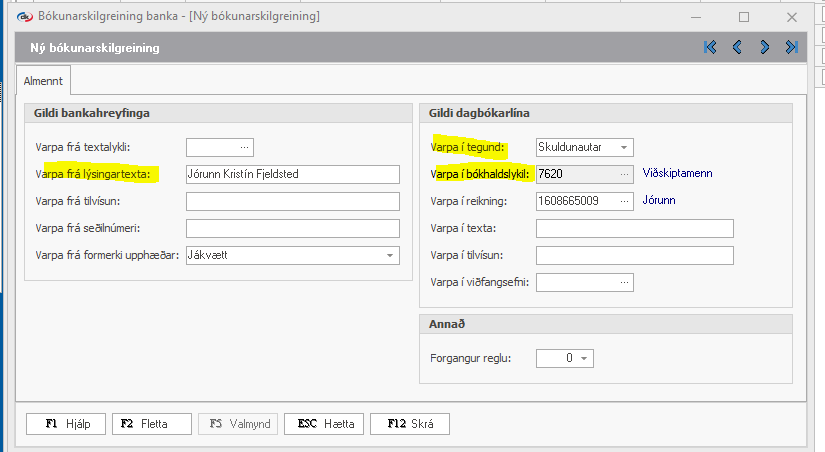This screenshot has width=825, height=452.
Task: Click the Varpa frá lýsingartexta field
Action: coord(292,174)
